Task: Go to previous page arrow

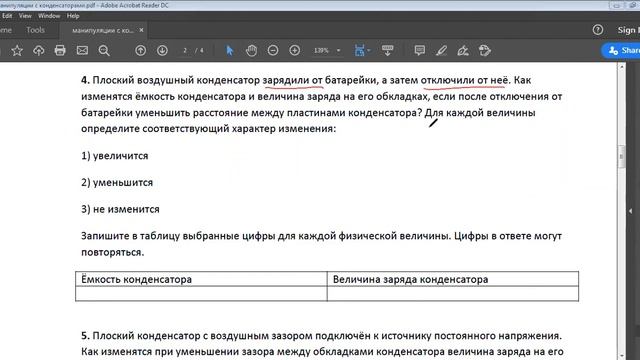Action: pos(140,51)
